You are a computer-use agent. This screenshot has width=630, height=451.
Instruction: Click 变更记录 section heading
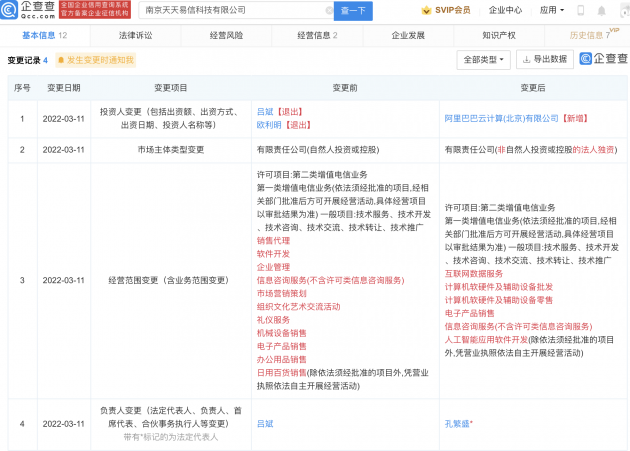click(x=24, y=60)
